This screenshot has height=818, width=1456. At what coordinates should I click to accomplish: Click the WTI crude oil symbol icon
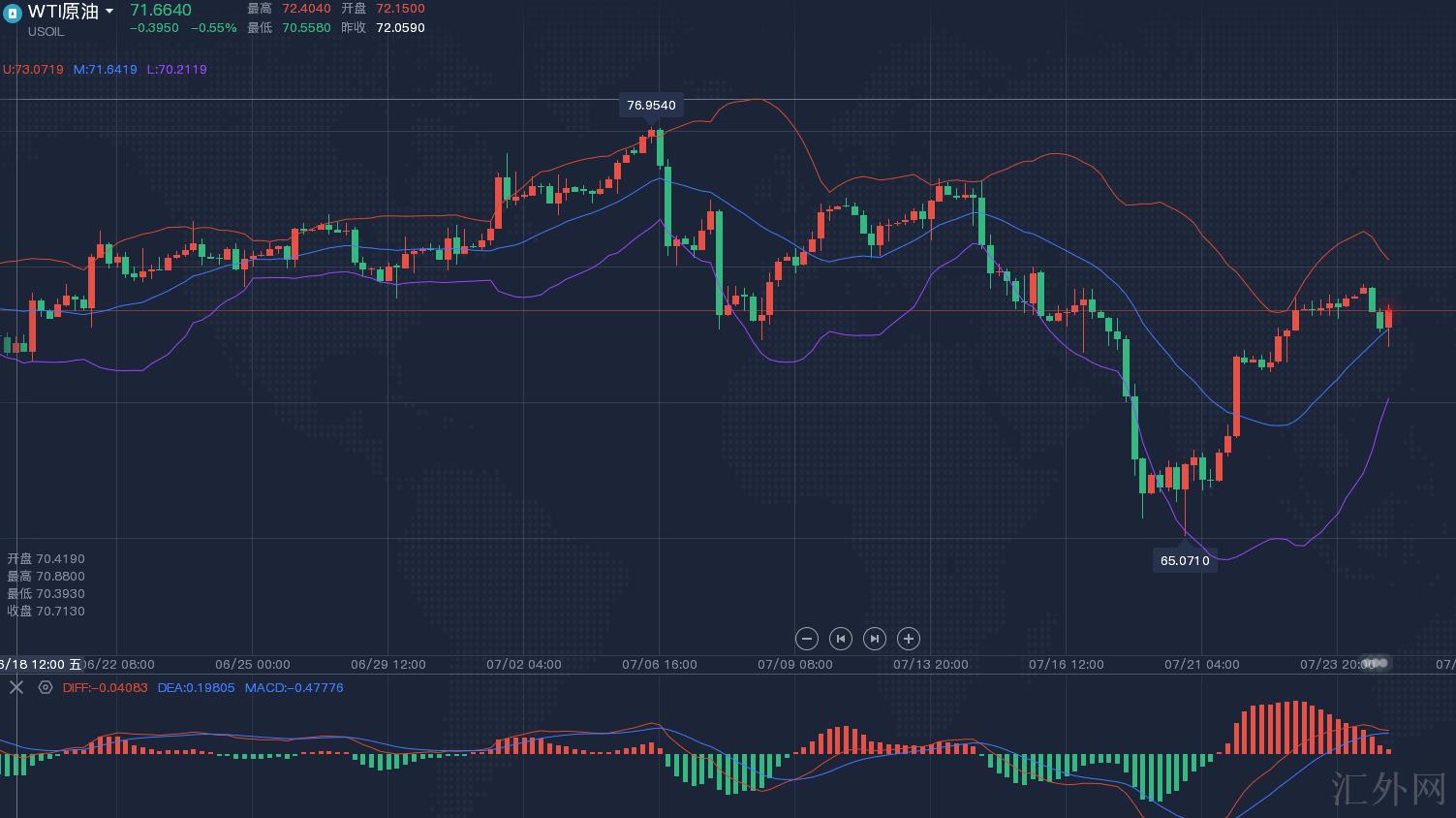pyautogui.click(x=13, y=13)
